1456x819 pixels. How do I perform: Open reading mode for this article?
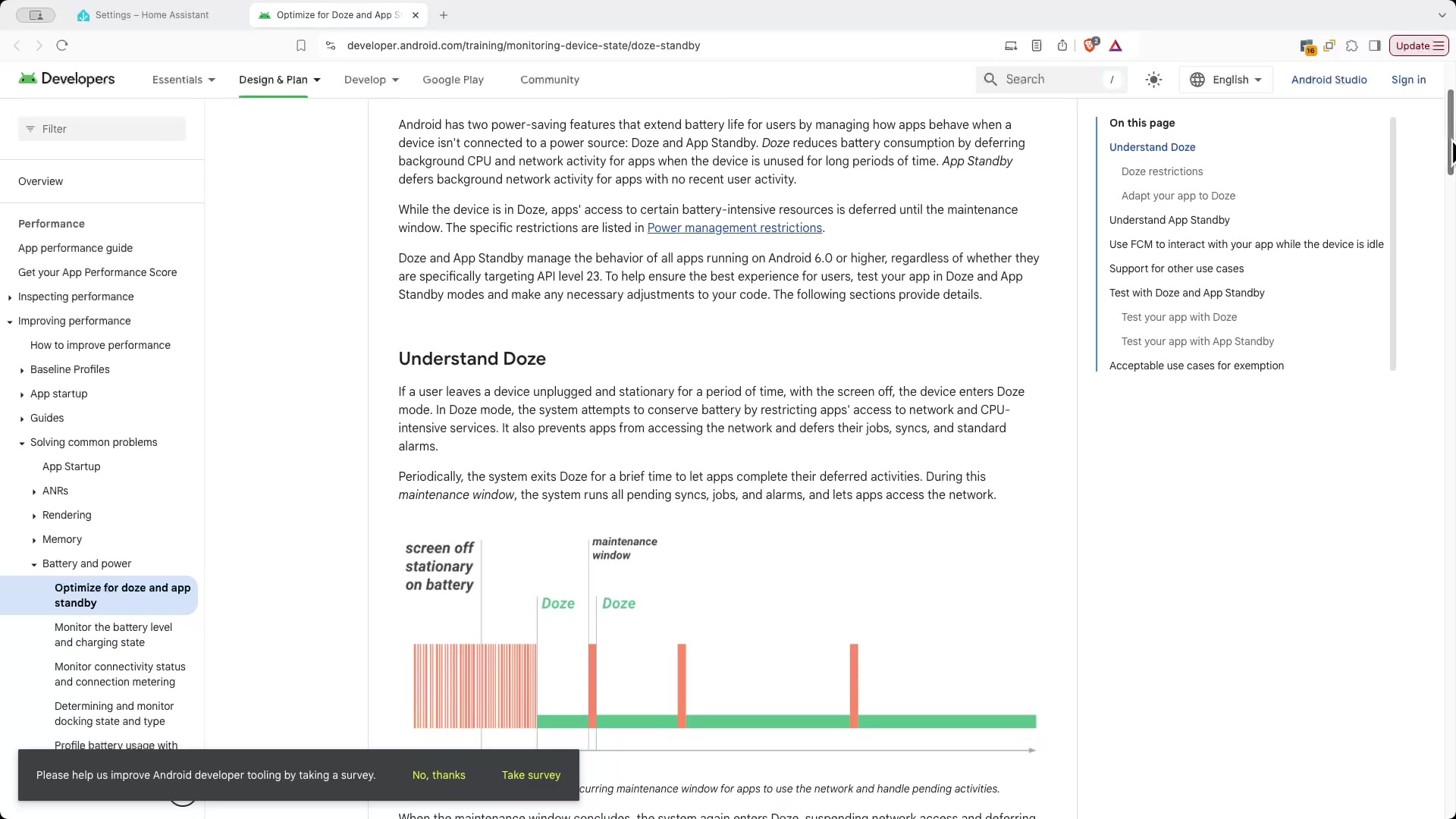click(x=1037, y=45)
